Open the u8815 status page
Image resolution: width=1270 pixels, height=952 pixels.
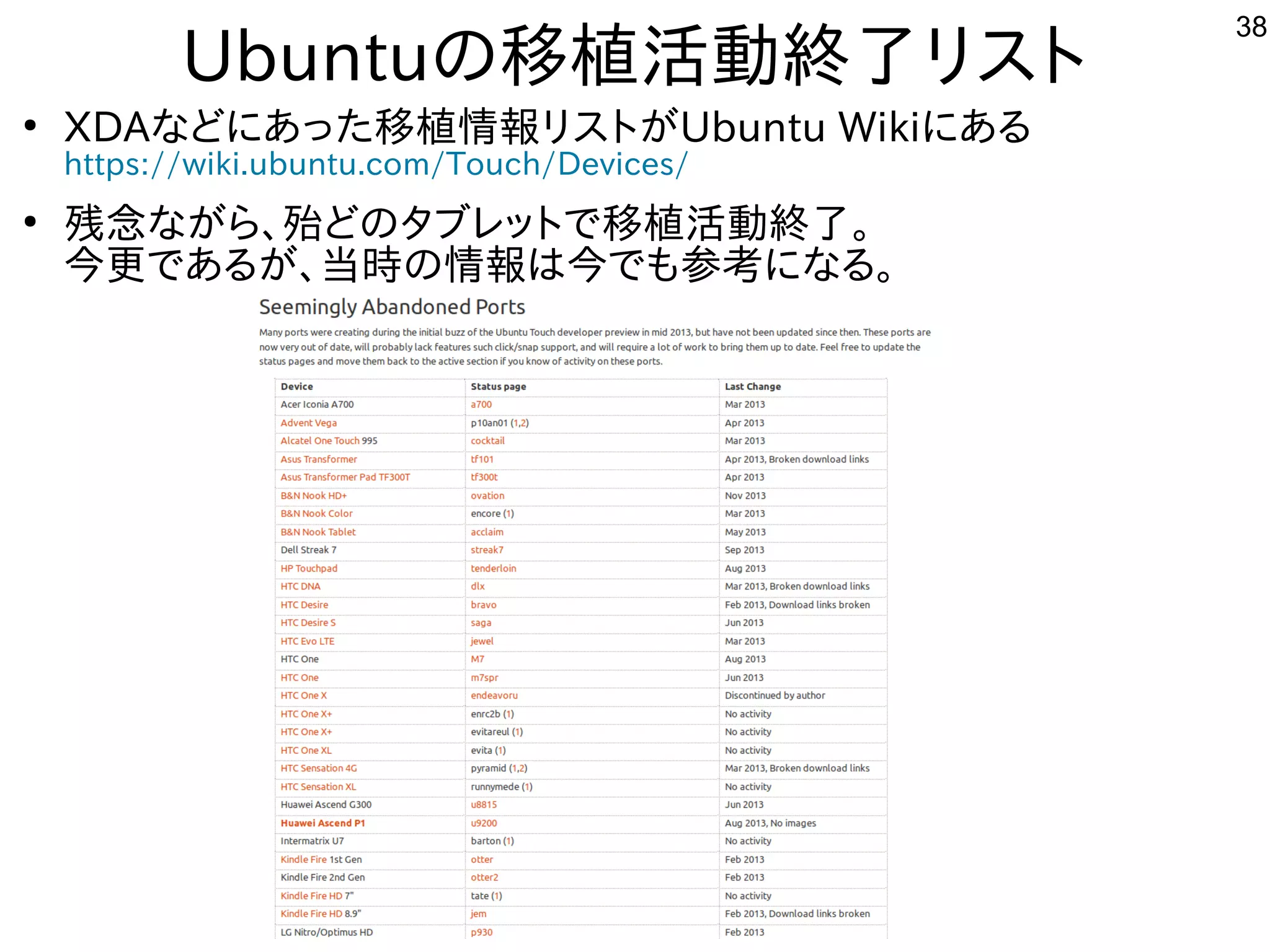coord(484,805)
